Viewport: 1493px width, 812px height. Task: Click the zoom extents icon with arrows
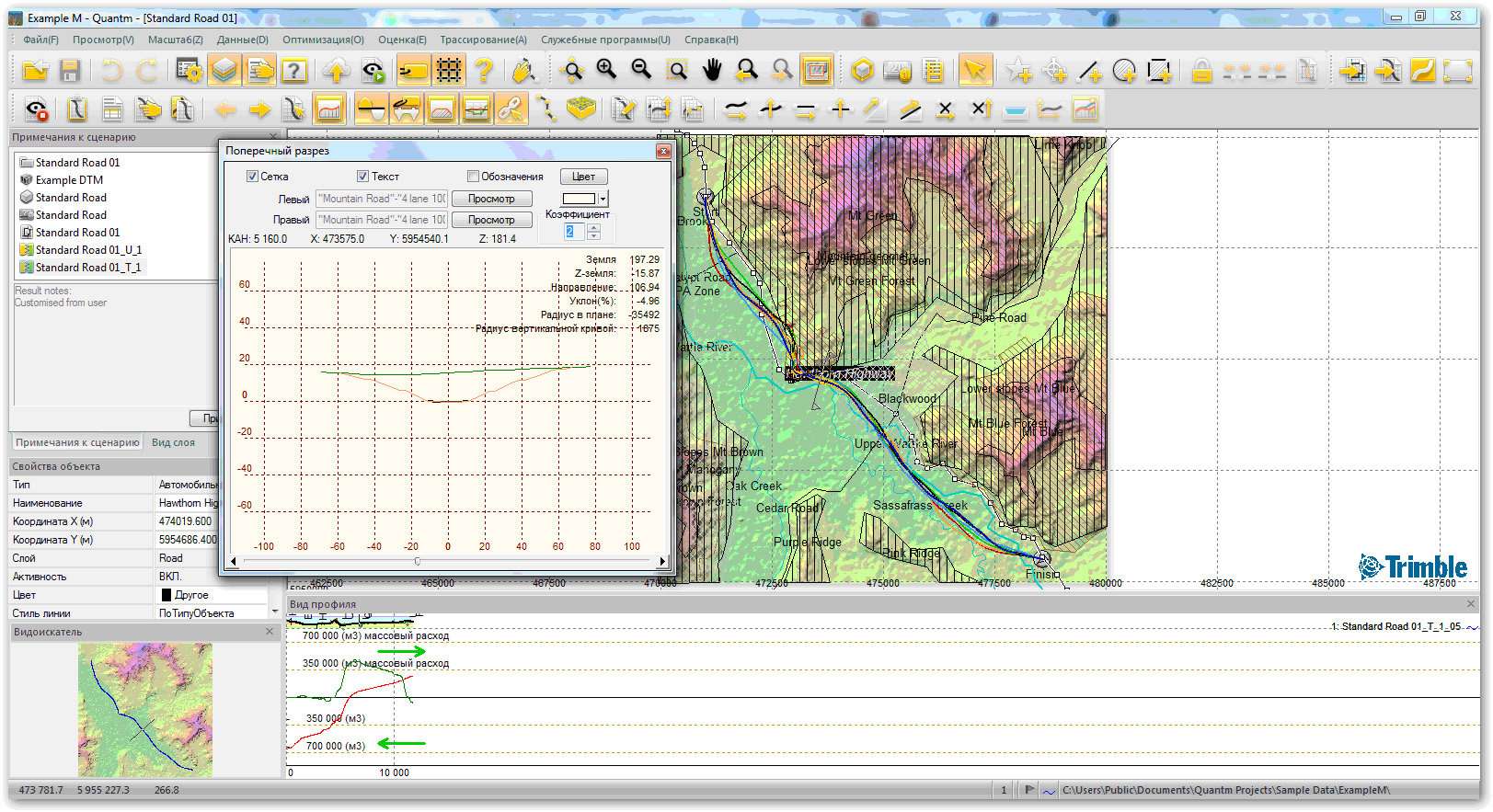pos(571,71)
